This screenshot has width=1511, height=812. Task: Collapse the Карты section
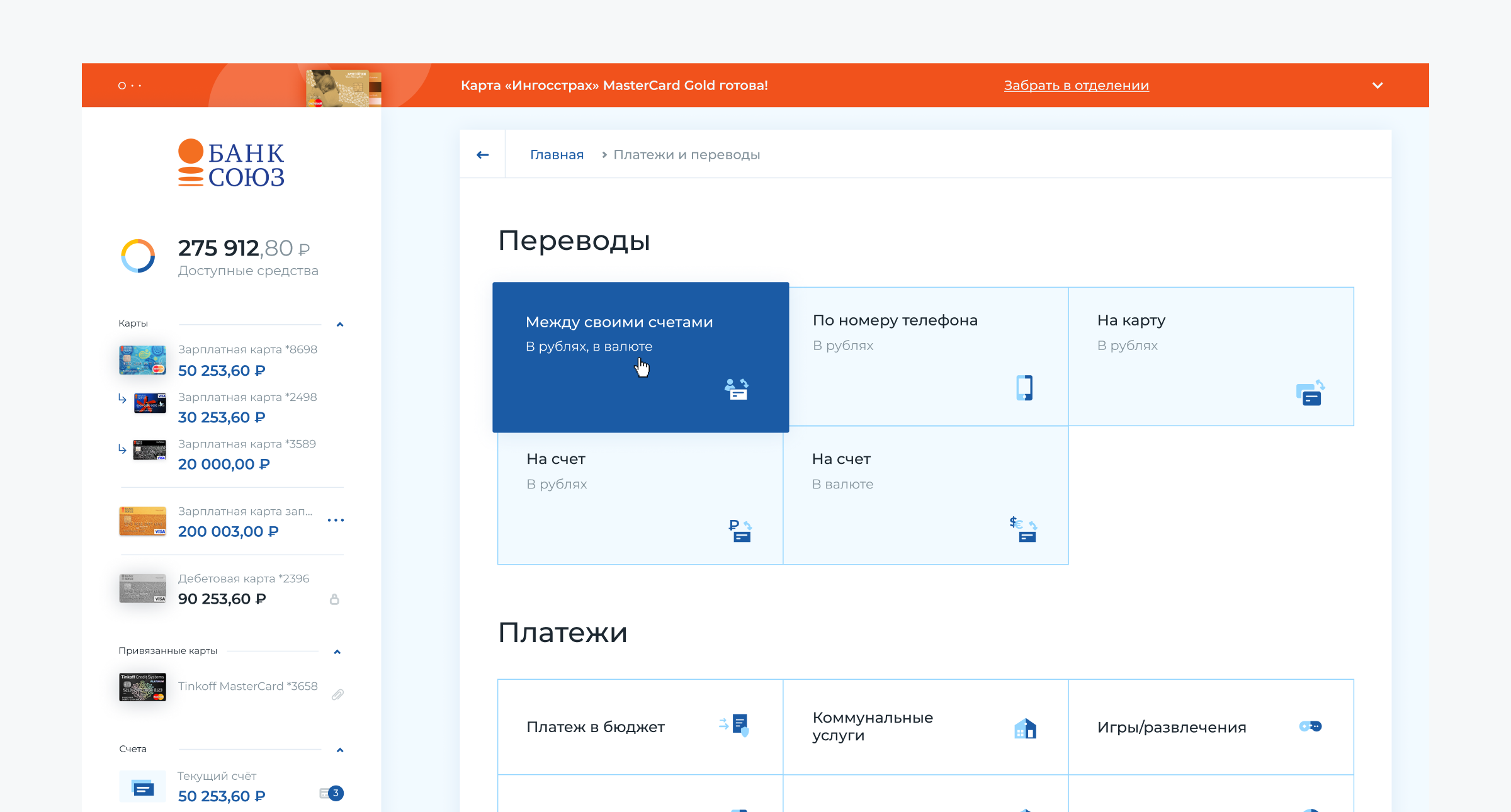pyautogui.click(x=340, y=325)
